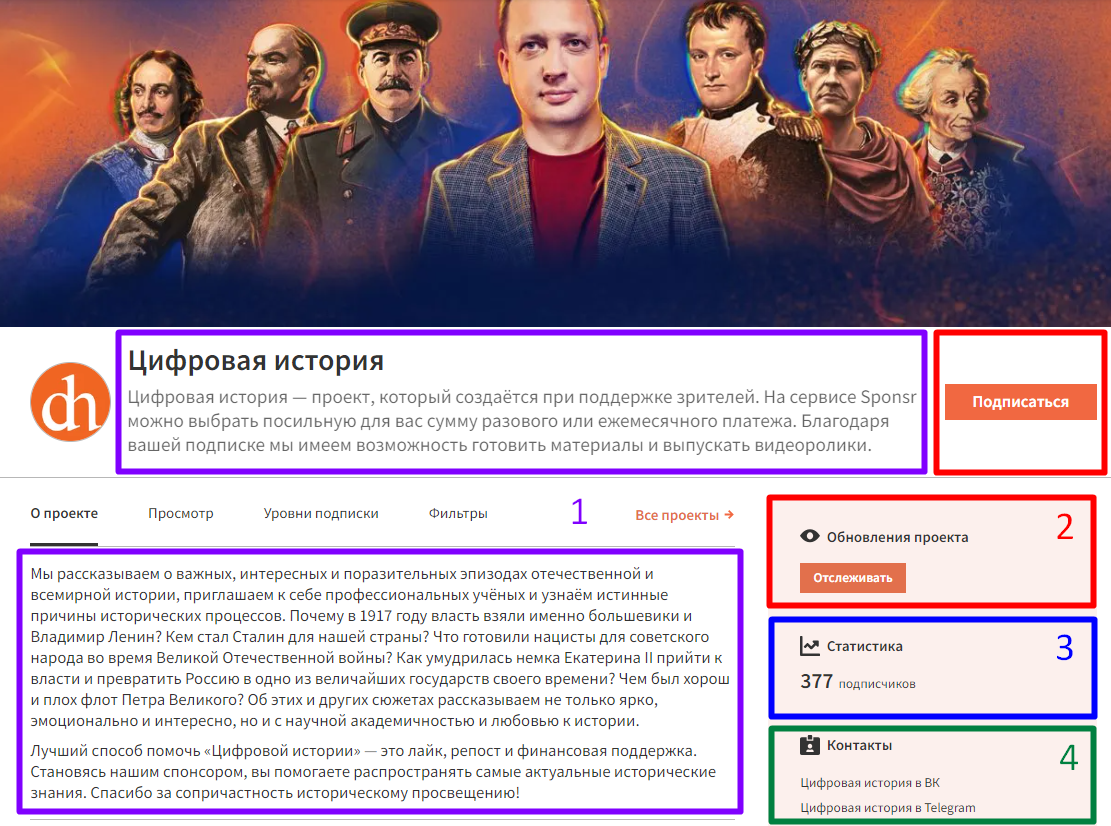1111x826 pixels.
Task: Select the Фильтры tab
Action: (x=458, y=514)
